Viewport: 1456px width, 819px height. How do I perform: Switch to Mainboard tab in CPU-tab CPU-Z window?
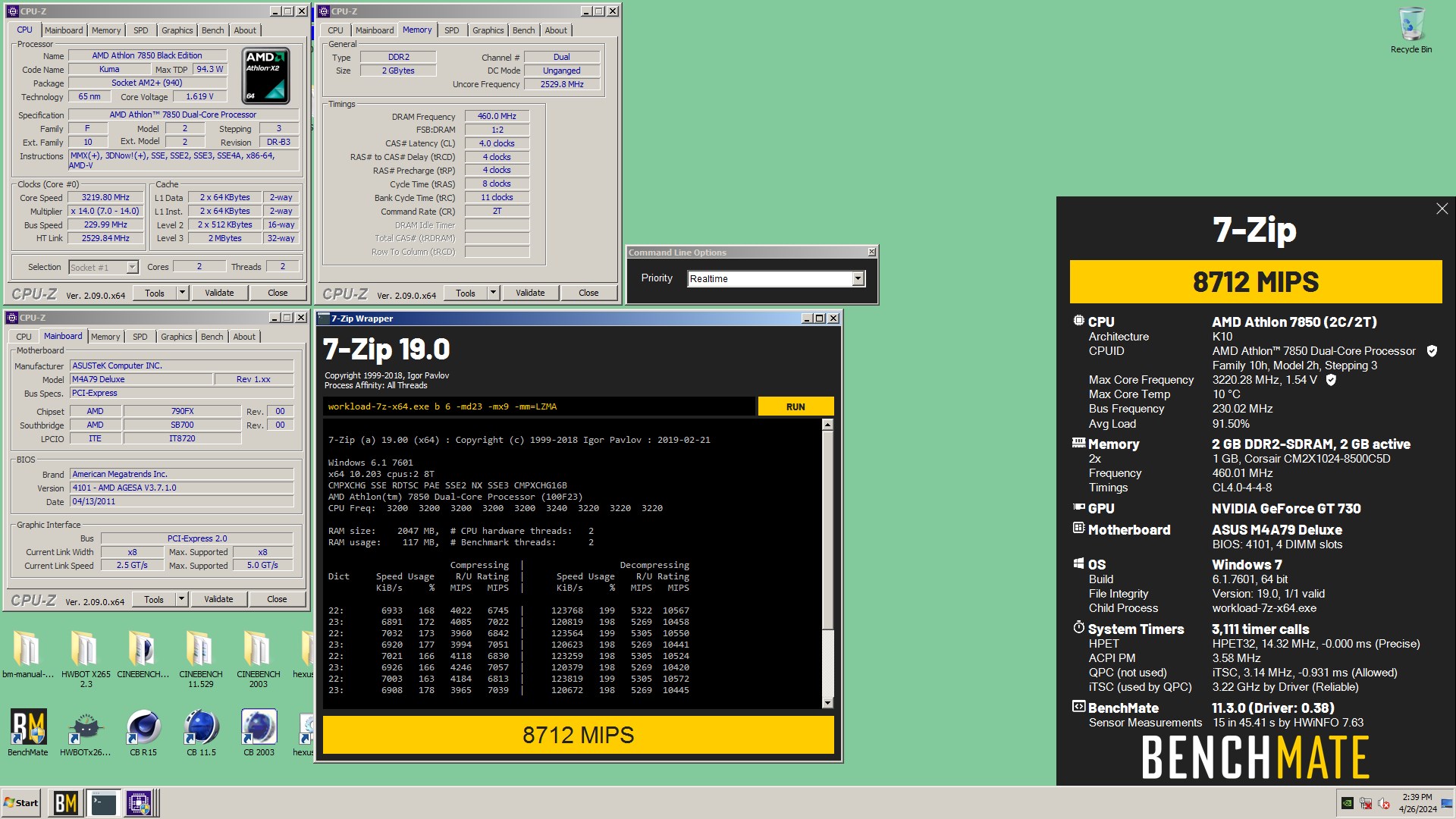coord(64,30)
